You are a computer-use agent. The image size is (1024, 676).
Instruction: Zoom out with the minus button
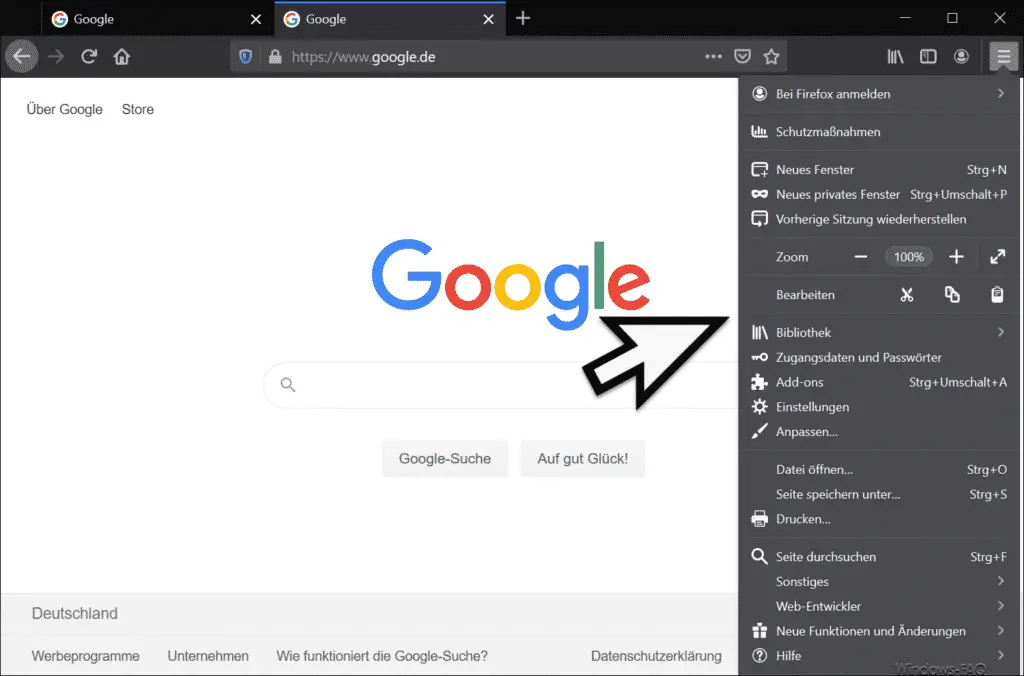click(x=861, y=257)
